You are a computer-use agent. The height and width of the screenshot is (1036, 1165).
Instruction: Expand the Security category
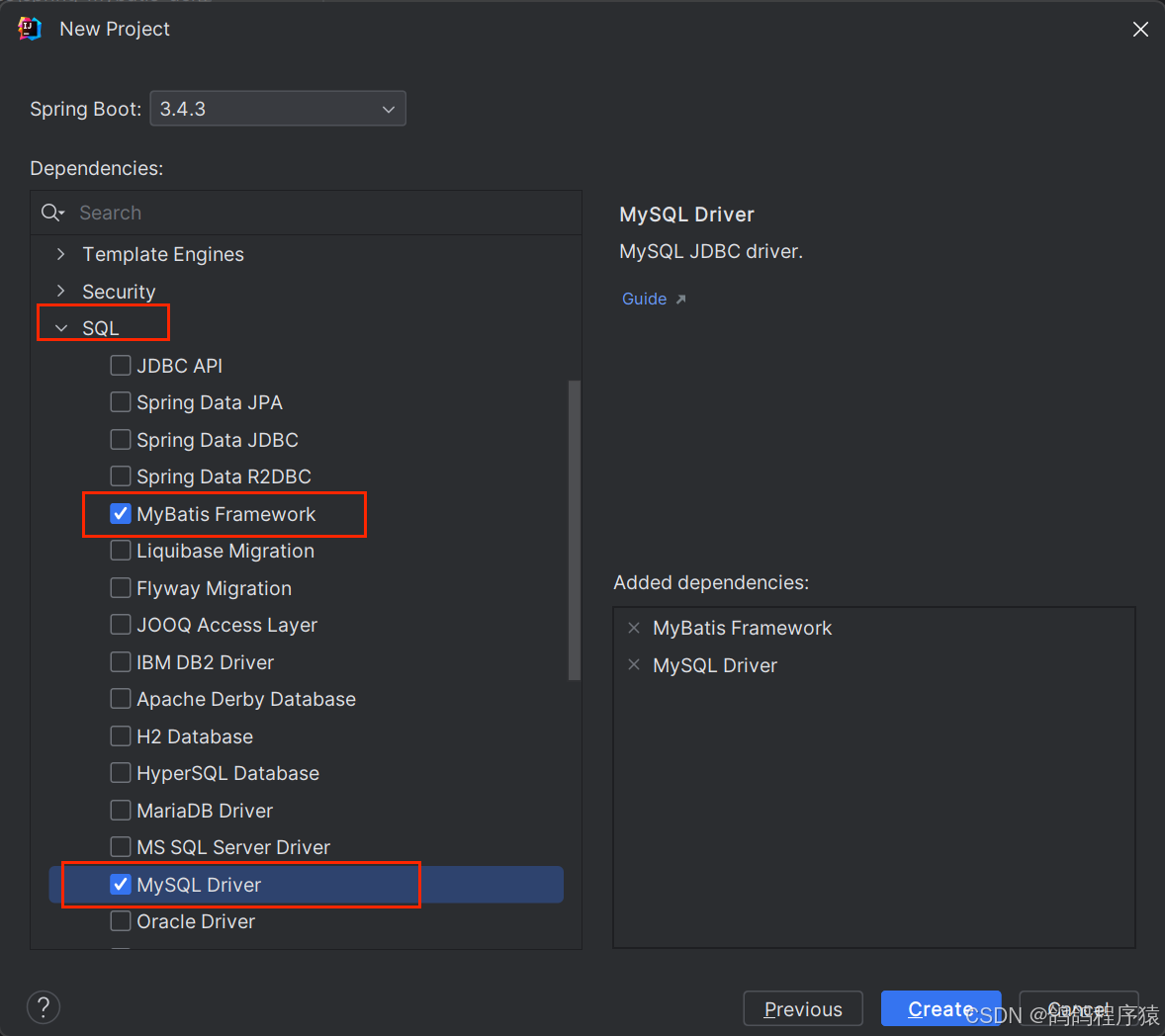[61, 291]
